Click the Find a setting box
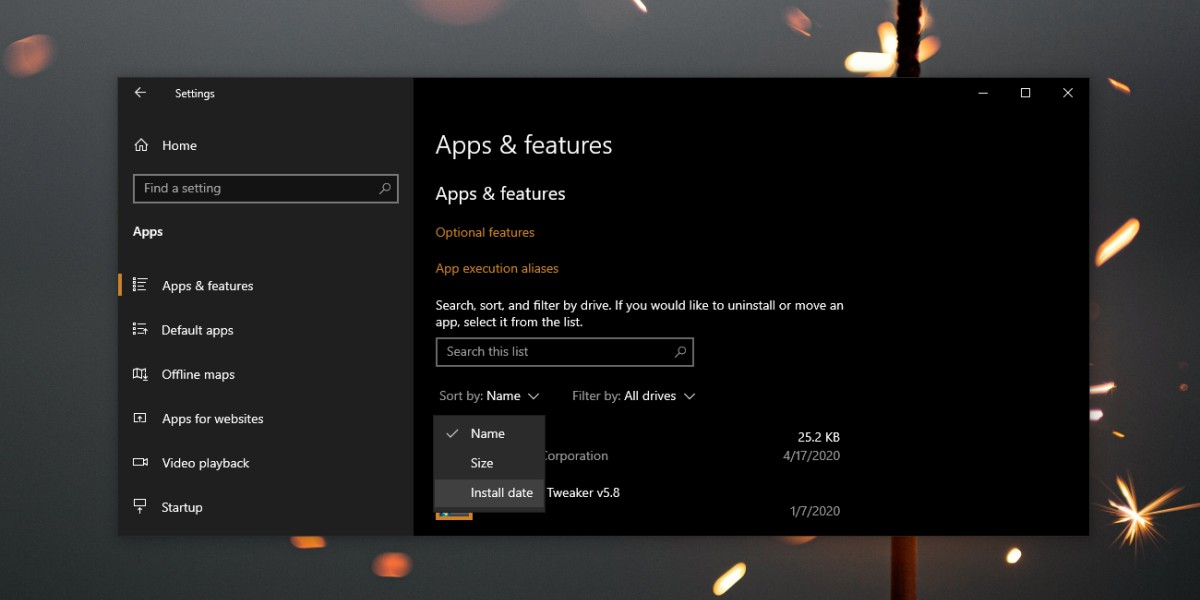 pos(266,188)
